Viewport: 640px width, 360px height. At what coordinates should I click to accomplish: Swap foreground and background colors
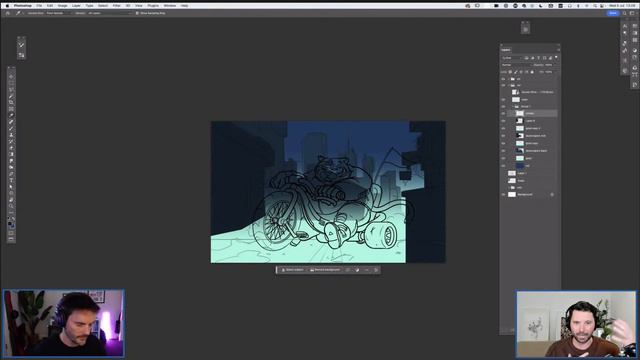click(13, 219)
